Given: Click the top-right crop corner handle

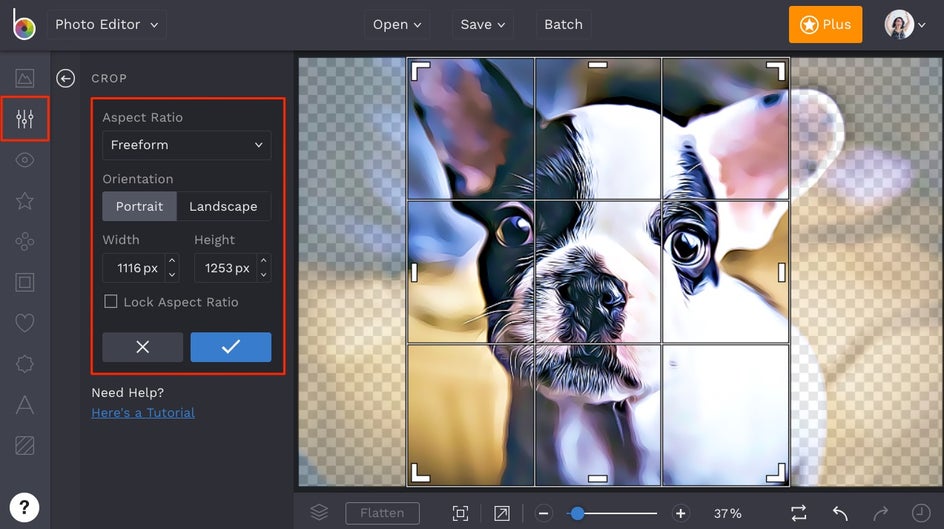Looking at the screenshot, I should pyautogui.click(x=777, y=70).
